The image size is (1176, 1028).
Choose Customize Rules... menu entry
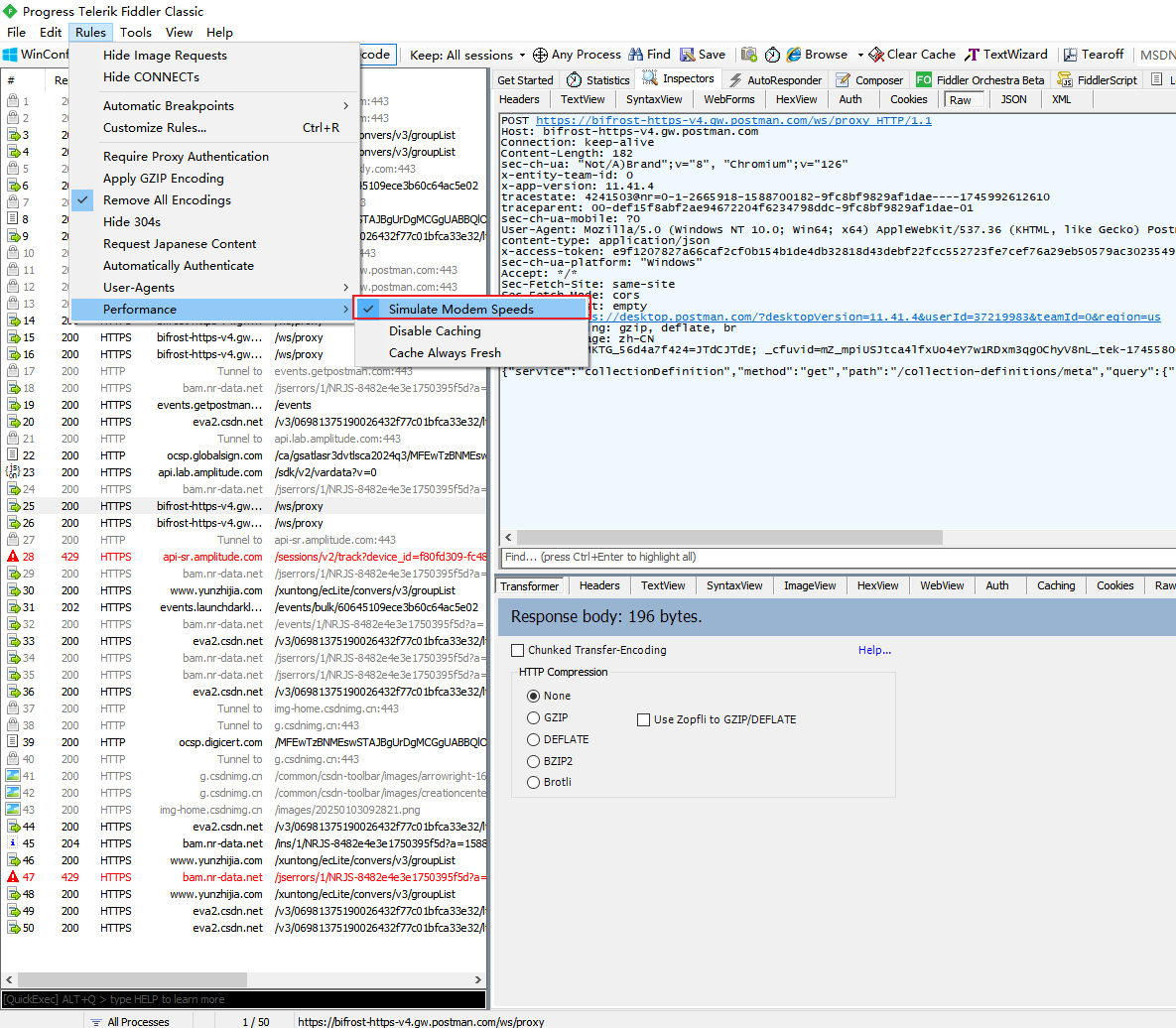213,127
